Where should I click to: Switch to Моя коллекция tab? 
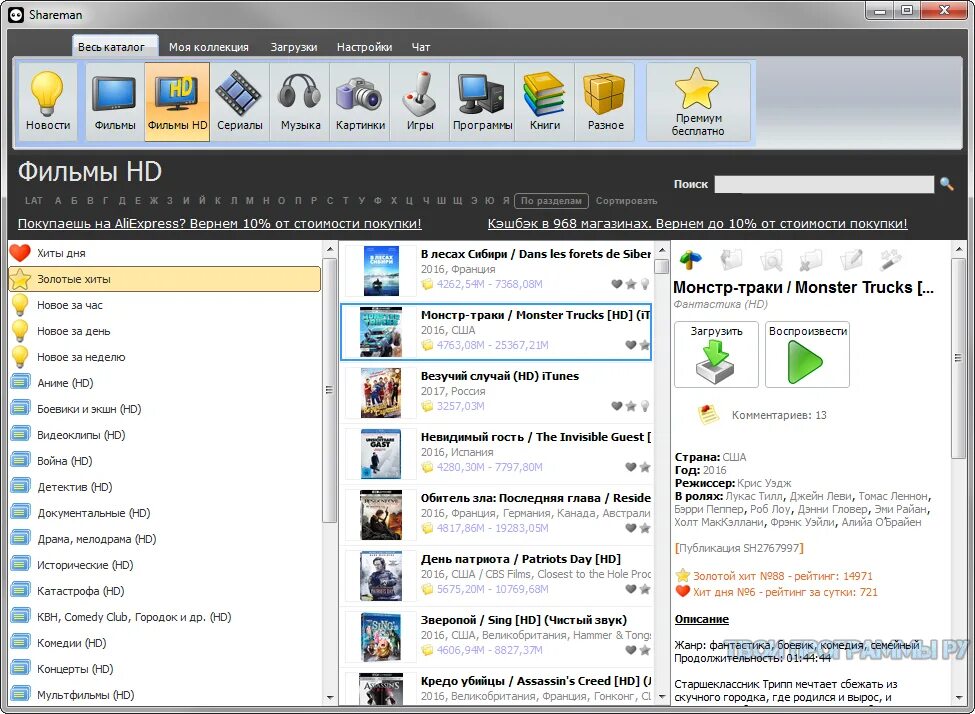(209, 47)
